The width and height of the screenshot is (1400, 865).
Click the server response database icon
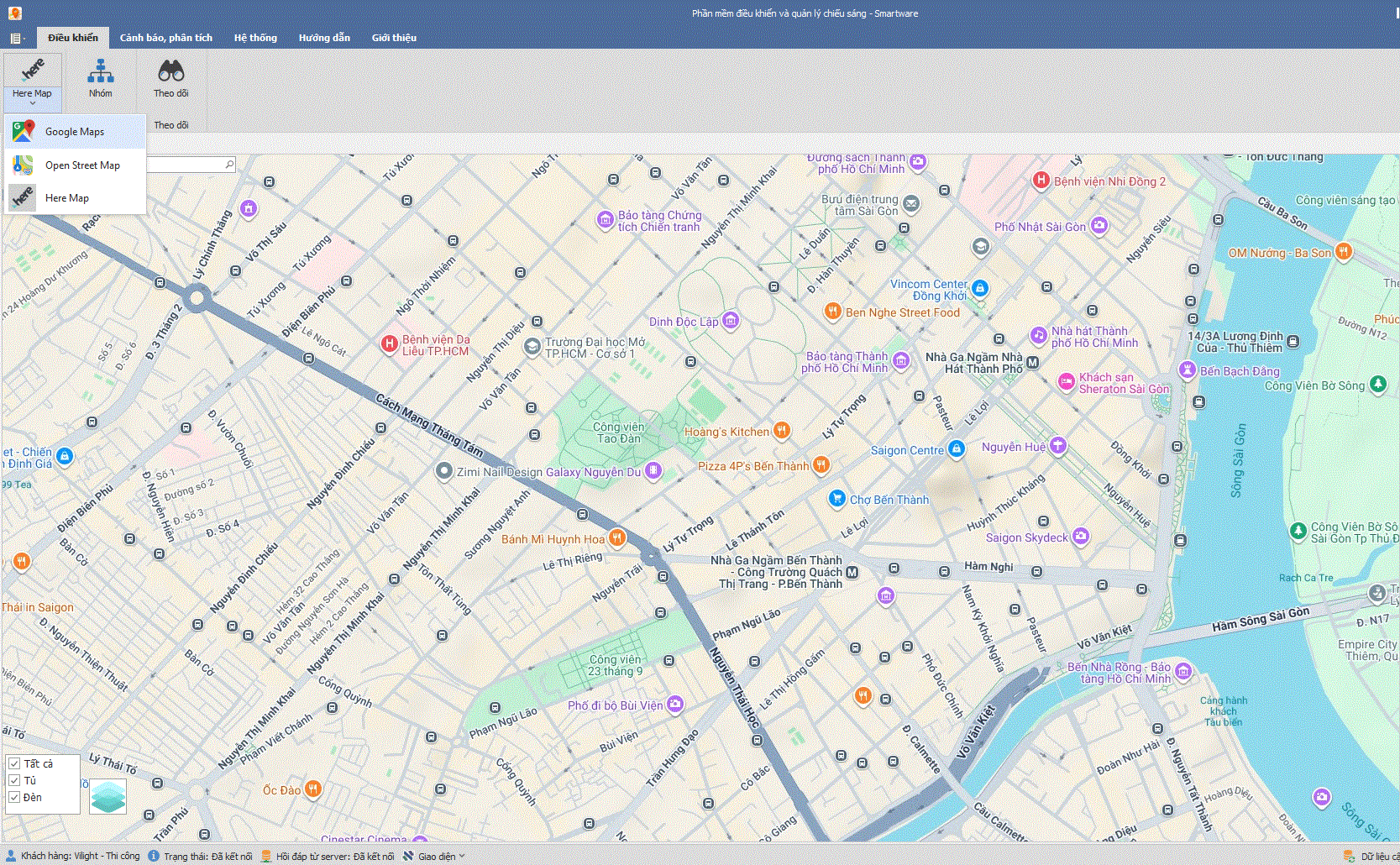pyautogui.click(x=266, y=856)
